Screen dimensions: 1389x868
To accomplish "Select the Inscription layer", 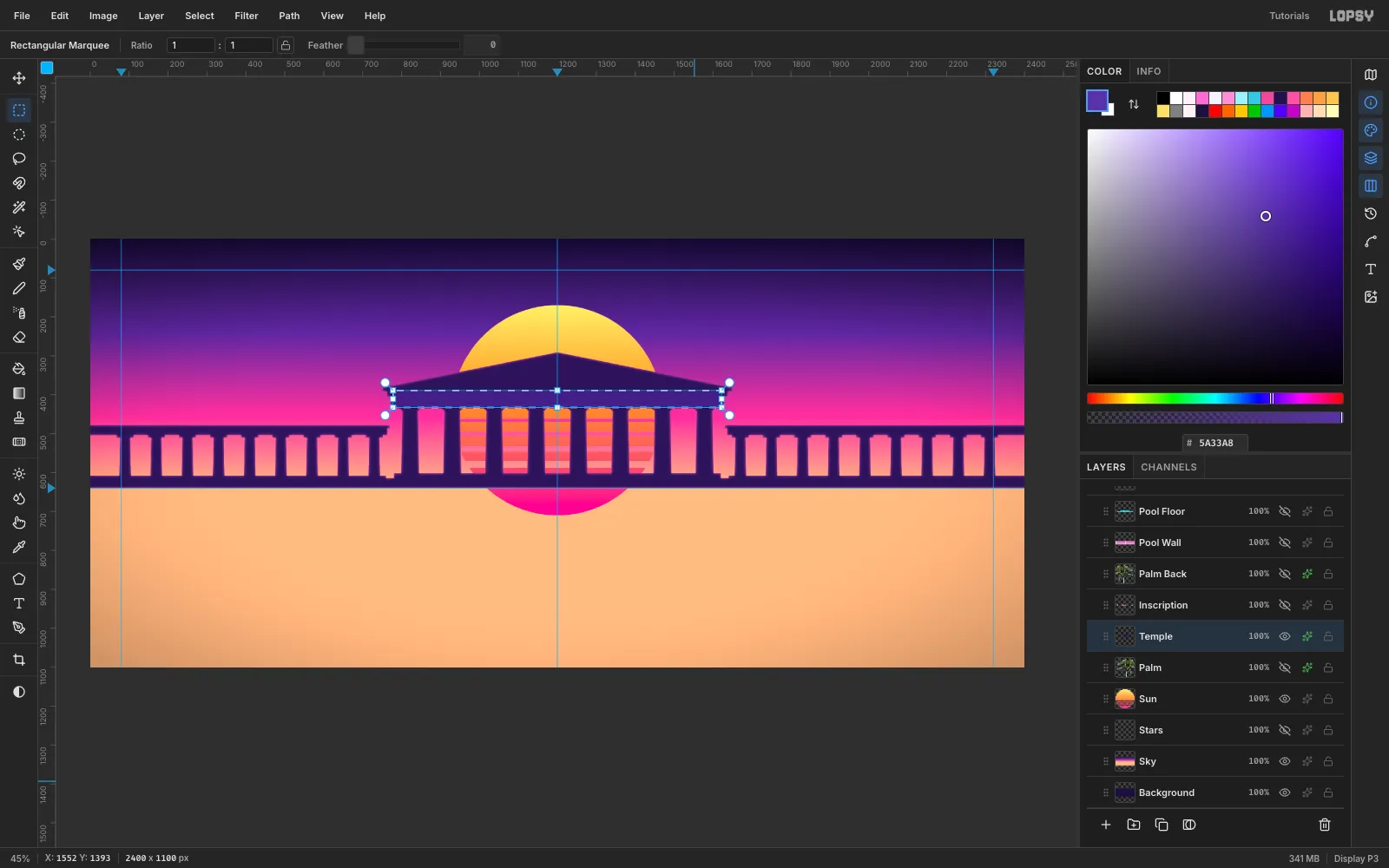I will [1215, 605].
